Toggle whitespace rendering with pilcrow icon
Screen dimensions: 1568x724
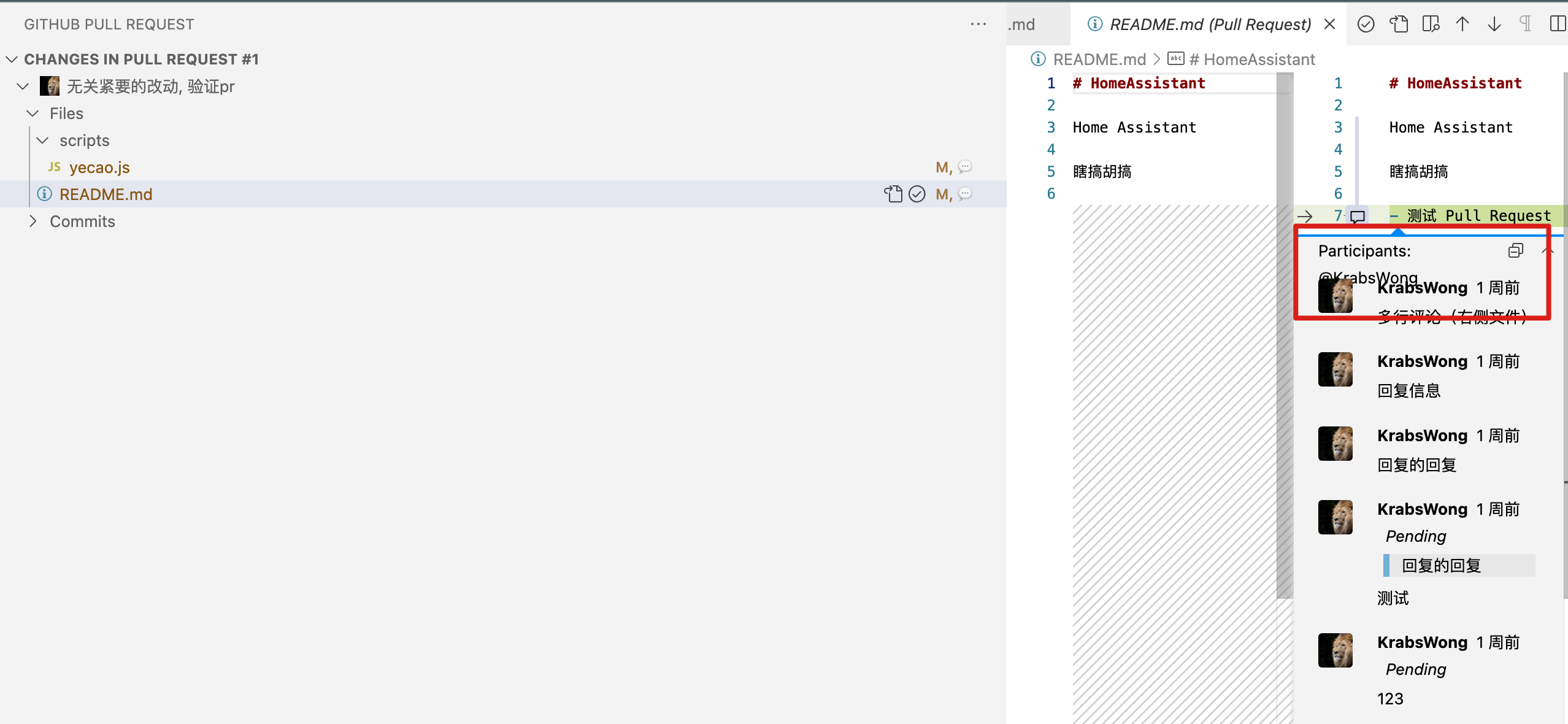click(x=1526, y=24)
